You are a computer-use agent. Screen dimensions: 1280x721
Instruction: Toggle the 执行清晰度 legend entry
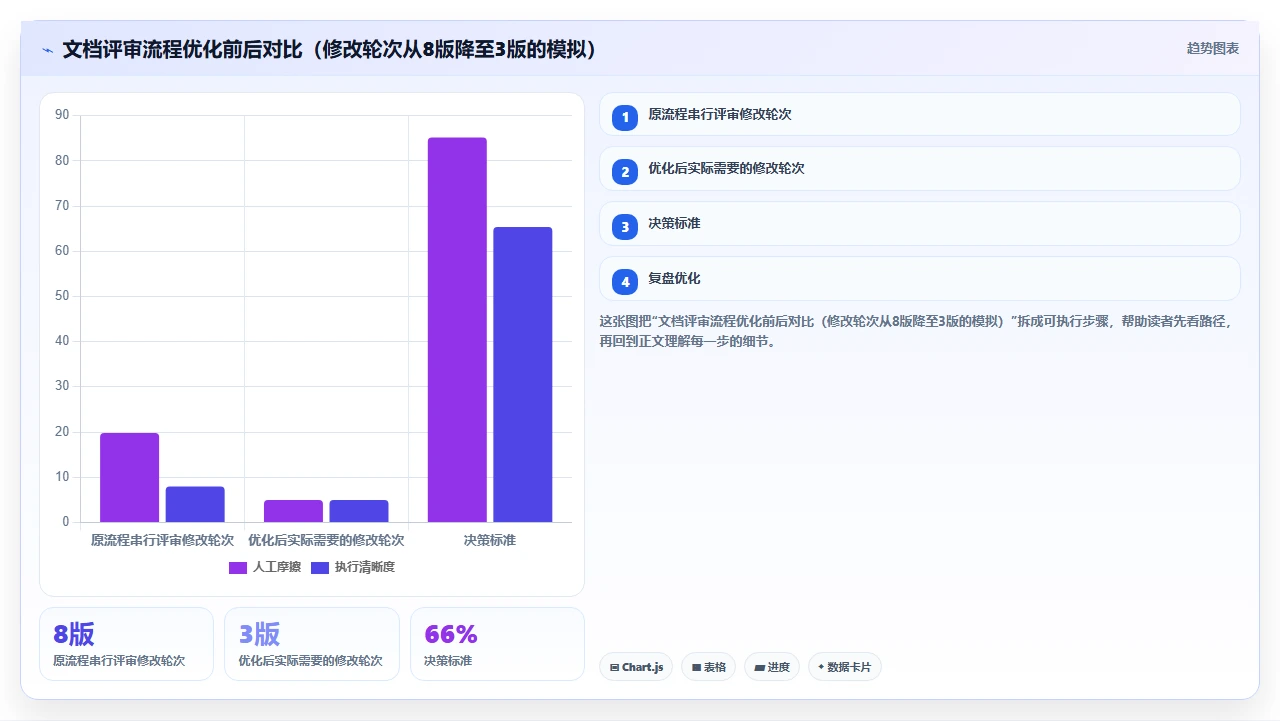coord(353,567)
